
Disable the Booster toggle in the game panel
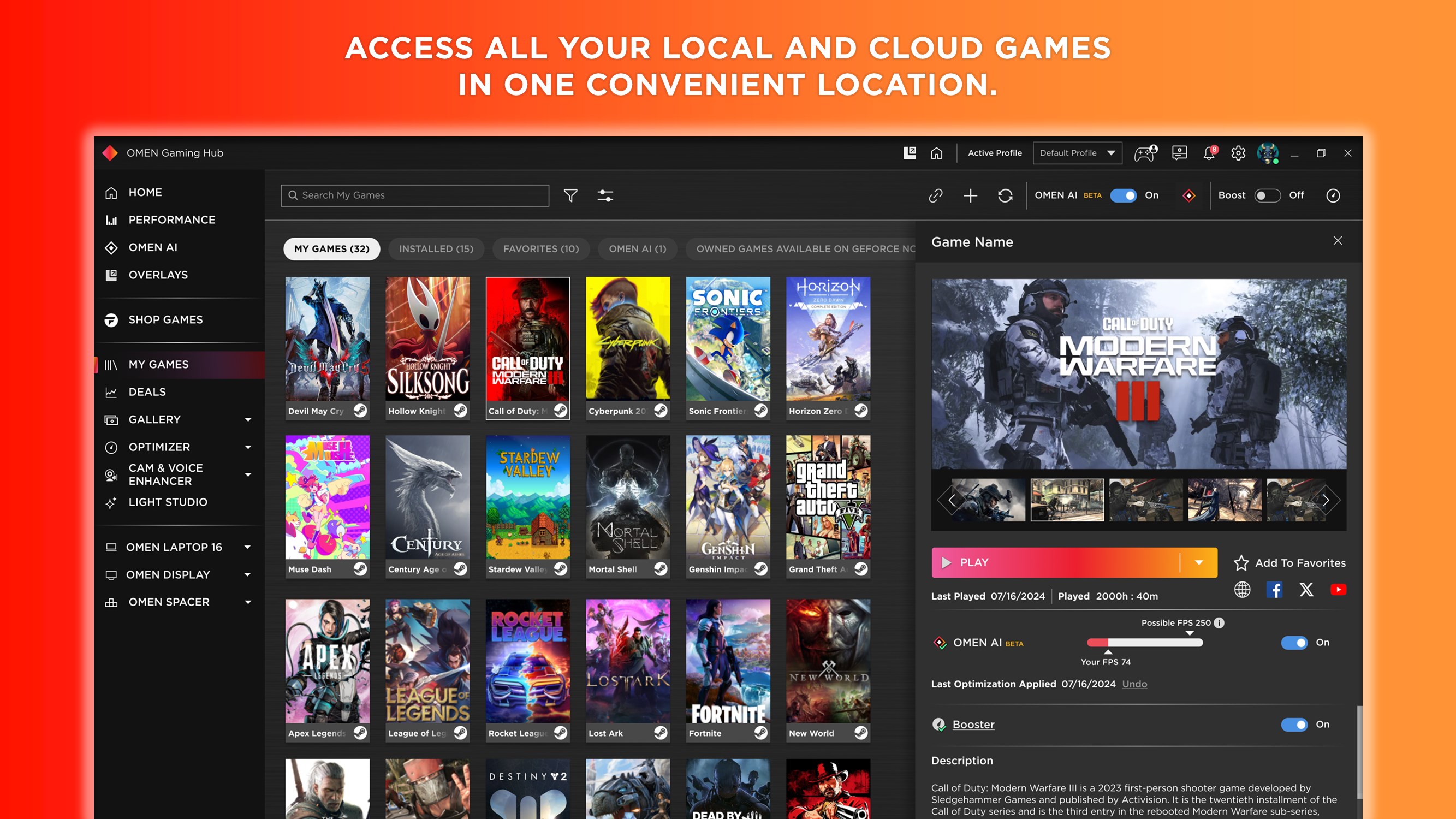coord(1294,725)
